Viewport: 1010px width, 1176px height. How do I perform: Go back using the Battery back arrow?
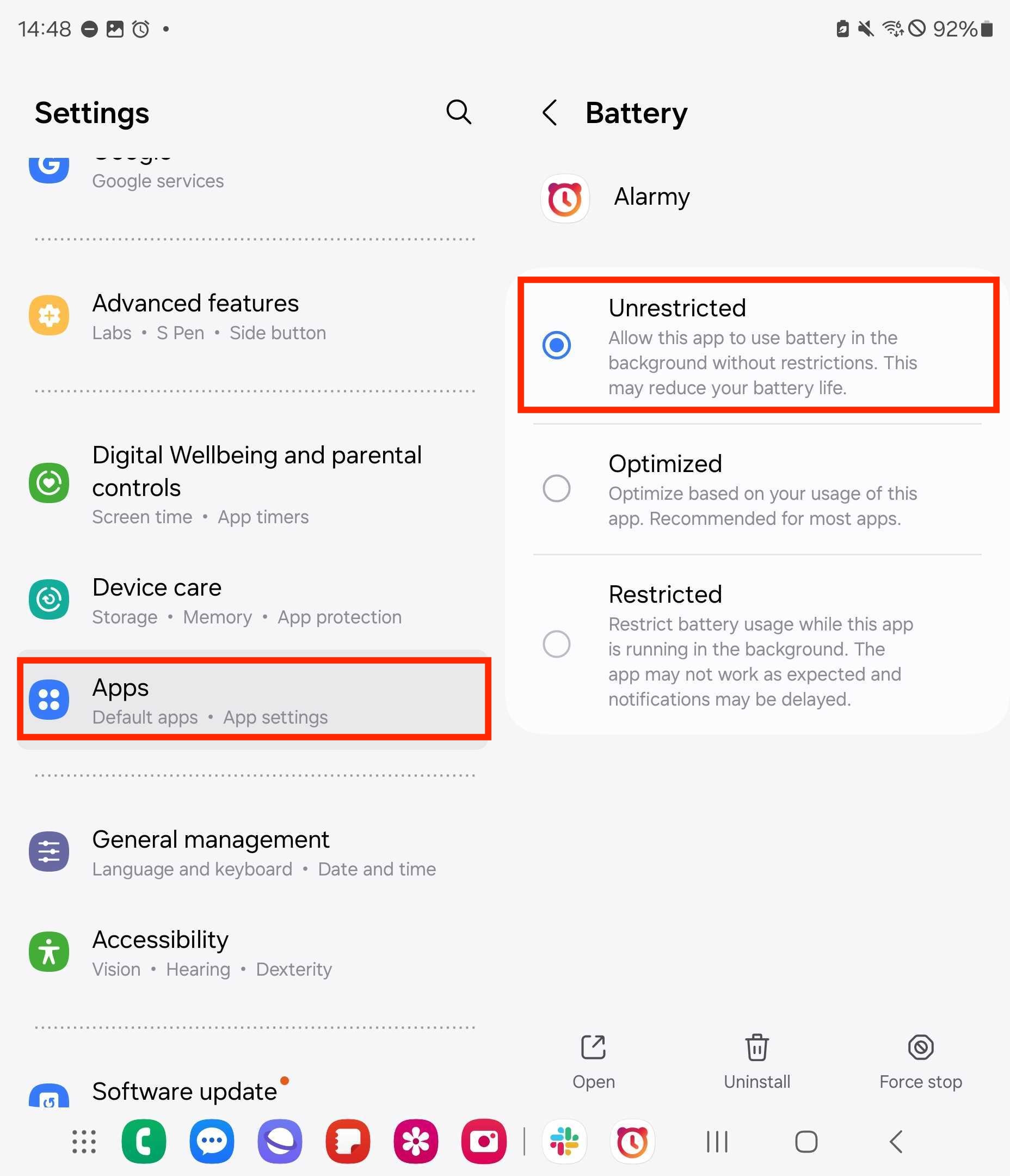[x=550, y=112]
